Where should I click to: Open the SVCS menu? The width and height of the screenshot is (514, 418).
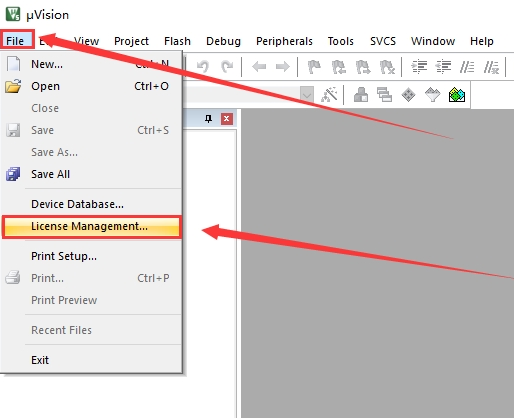[x=383, y=41]
